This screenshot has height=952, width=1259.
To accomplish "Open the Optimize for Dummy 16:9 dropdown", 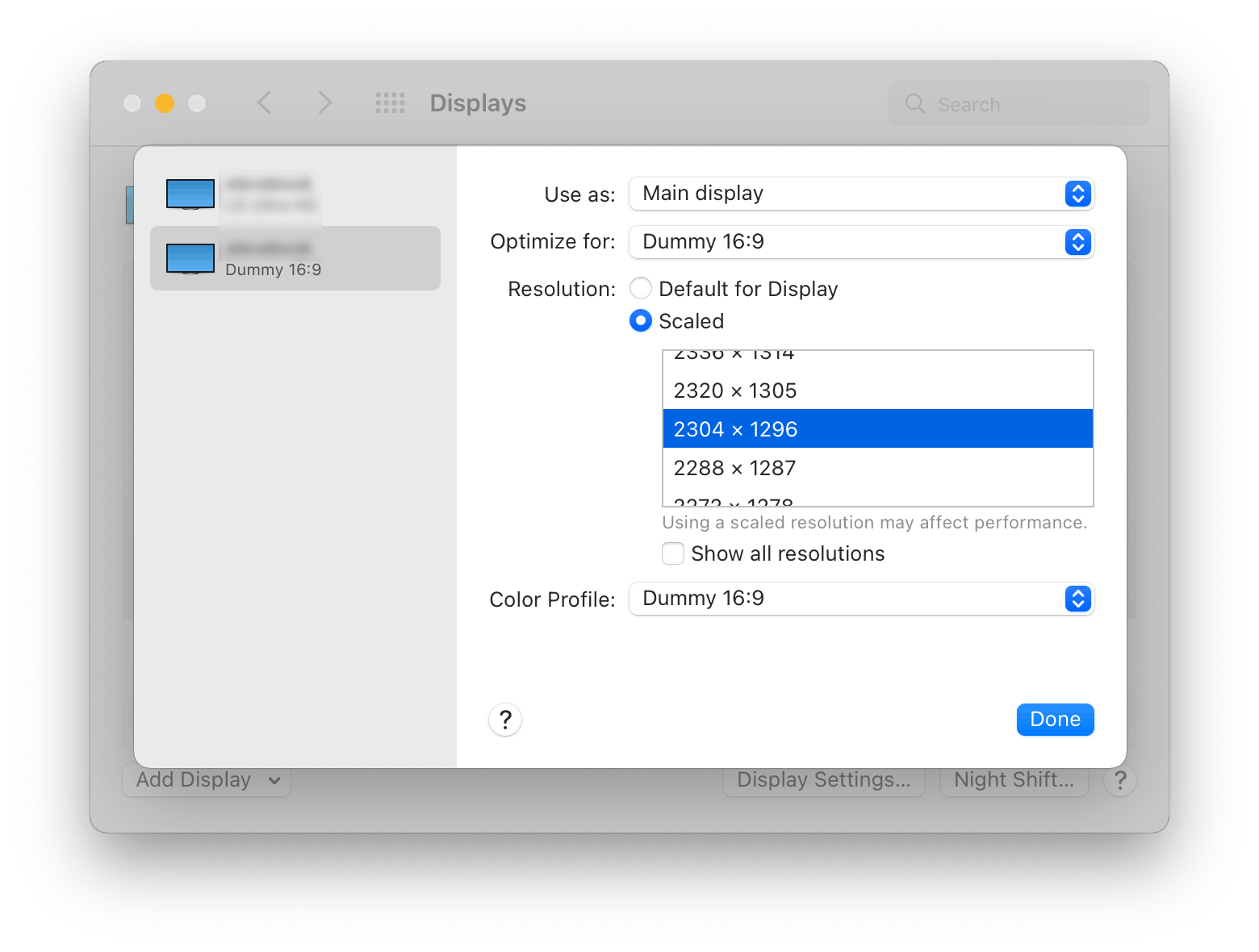I will click(861, 242).
